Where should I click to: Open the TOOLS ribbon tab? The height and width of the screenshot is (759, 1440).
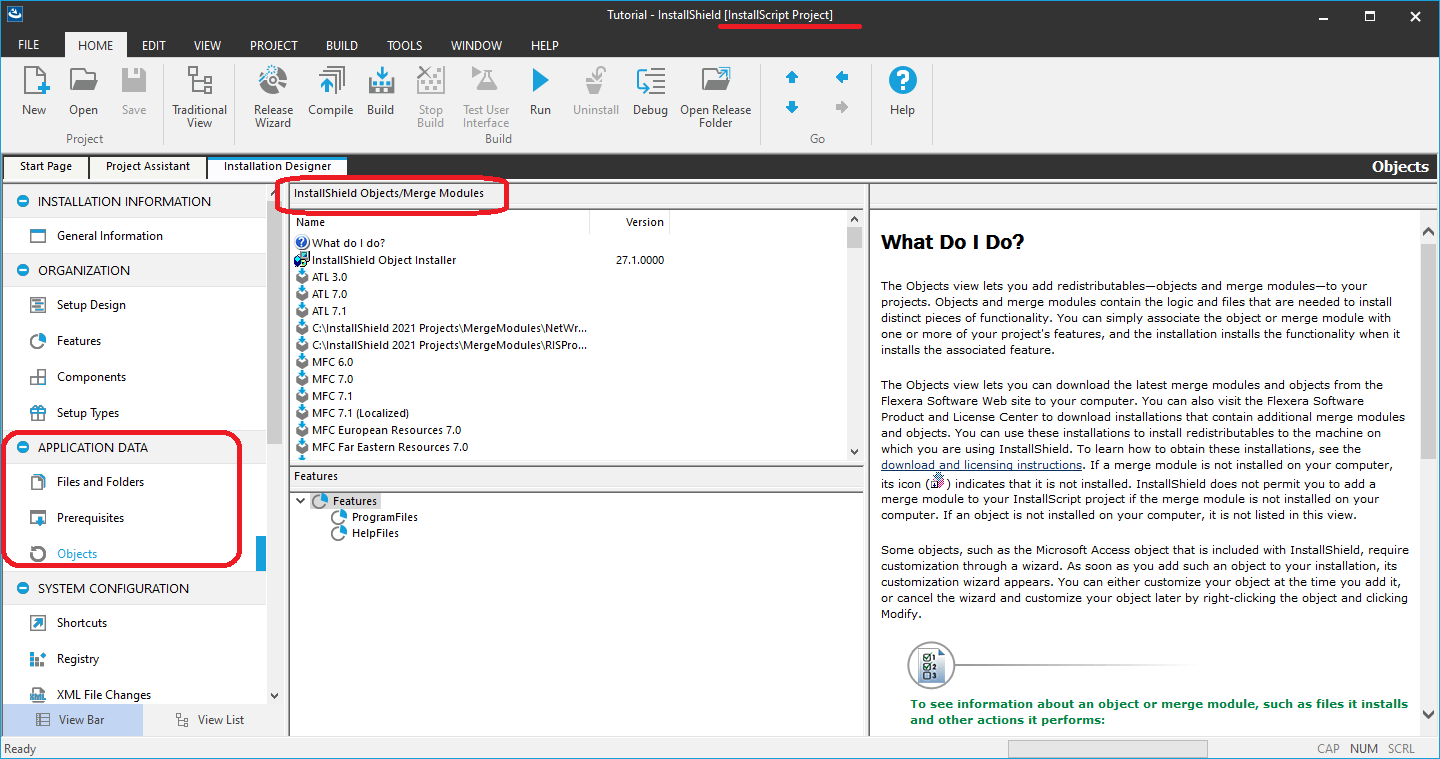(405, 45)
